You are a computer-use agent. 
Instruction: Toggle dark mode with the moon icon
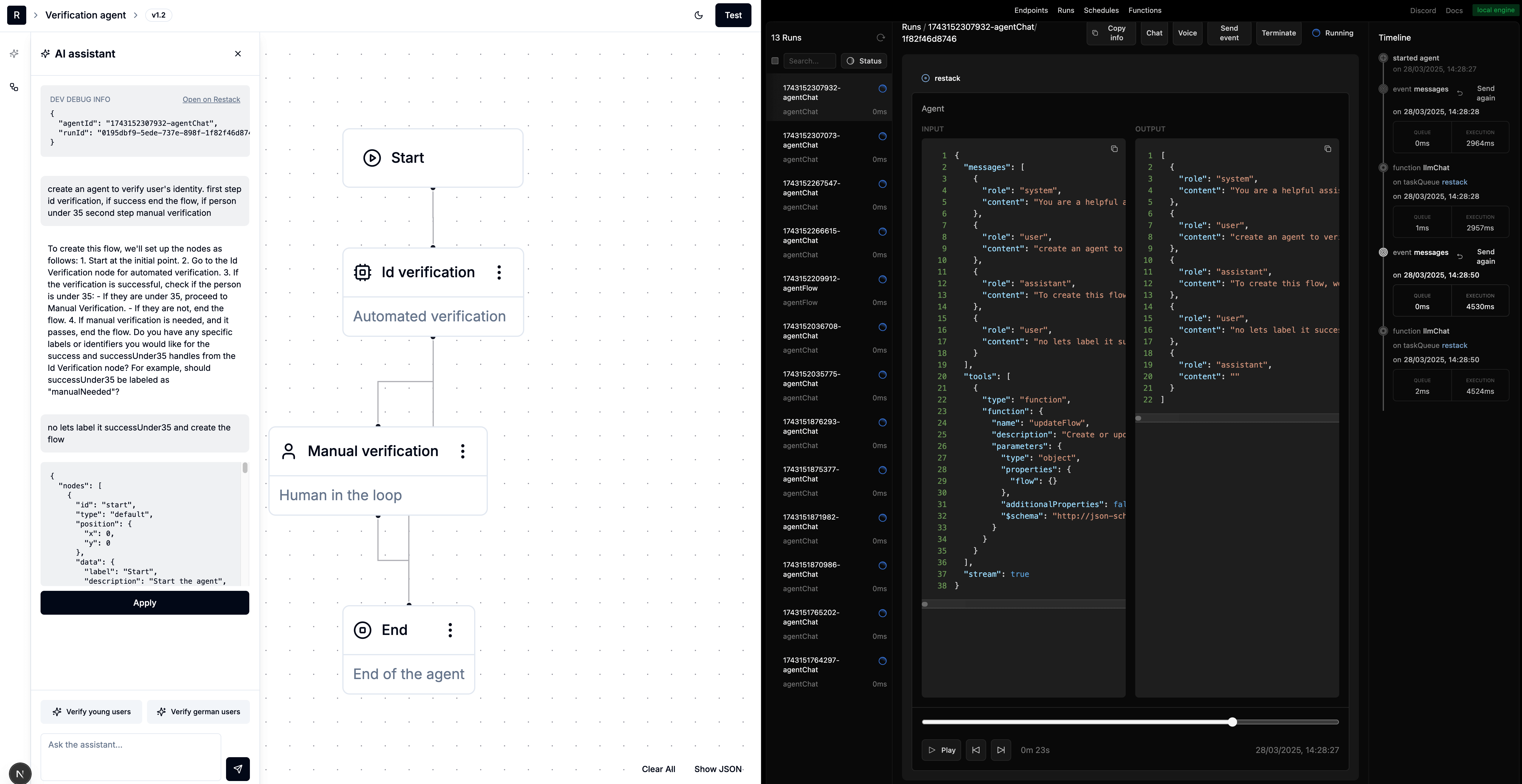pyautogui.click(x=698, y=16)
